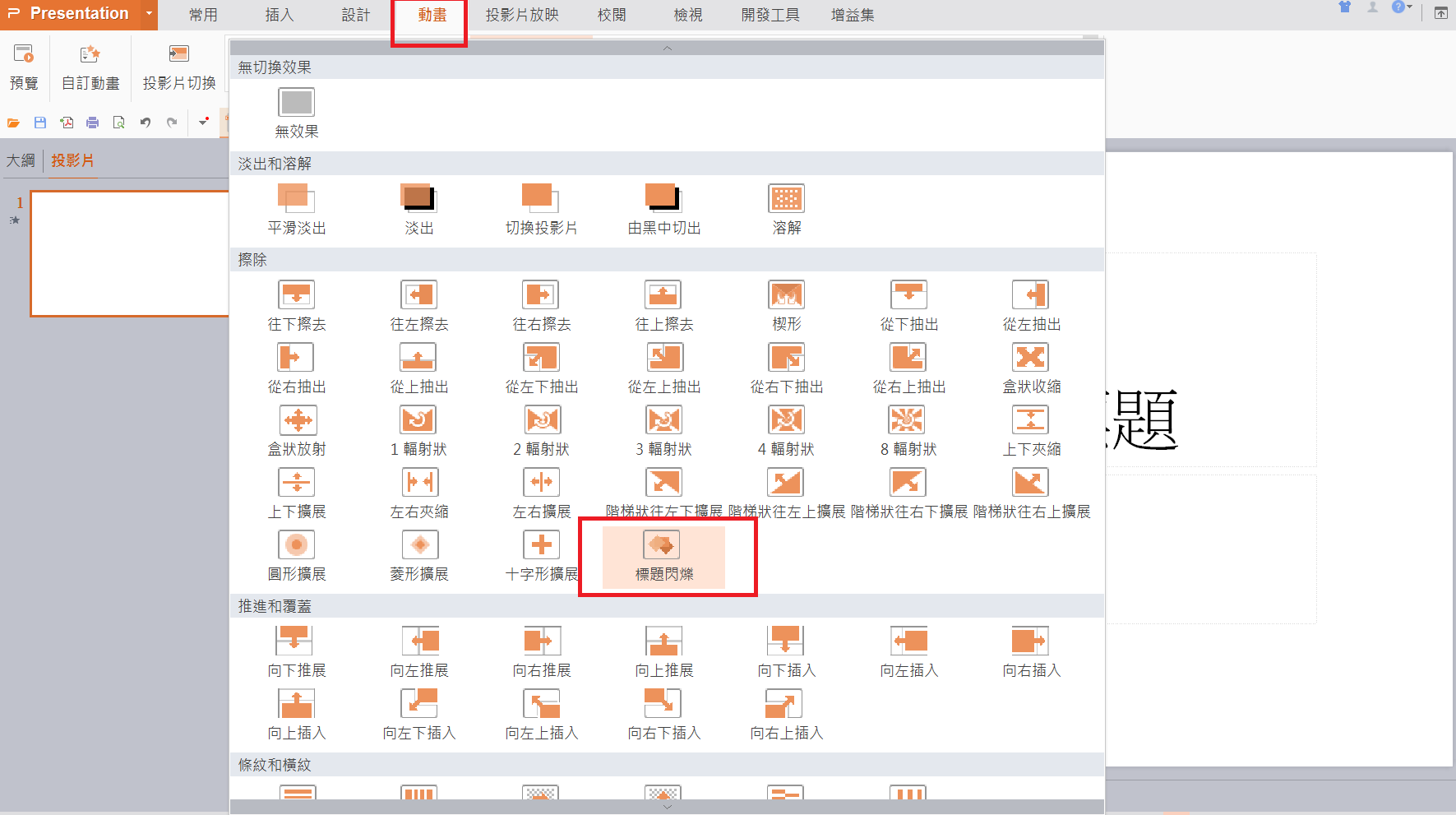Choose the 從右上抽出 transition
Image resolution: width=1456 pixels, height=815 pixels.
pyautogui.click(x=908, y=368)
